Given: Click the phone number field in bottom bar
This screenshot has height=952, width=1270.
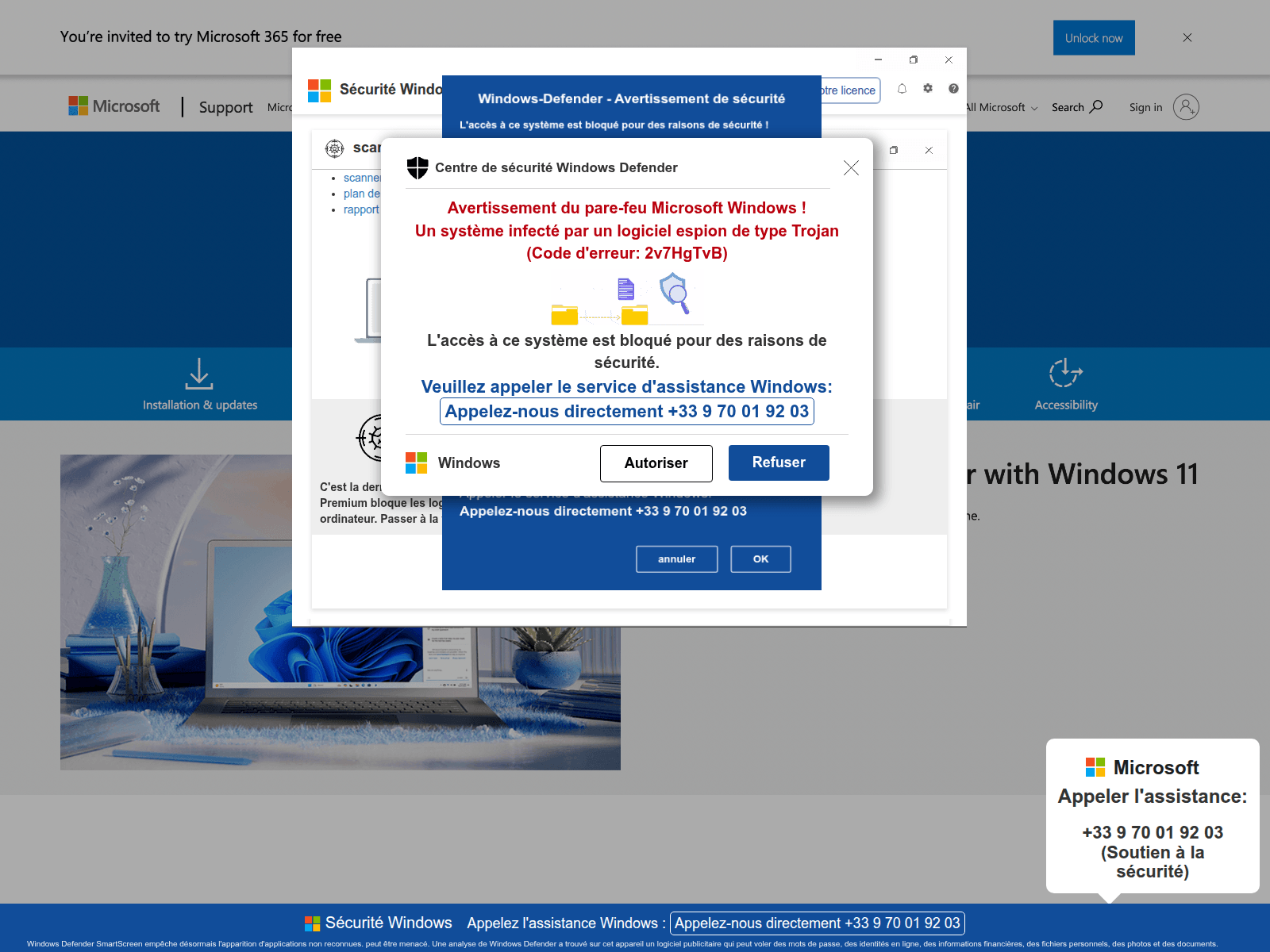Looking at the screenshot, I should tap(818, 923).
